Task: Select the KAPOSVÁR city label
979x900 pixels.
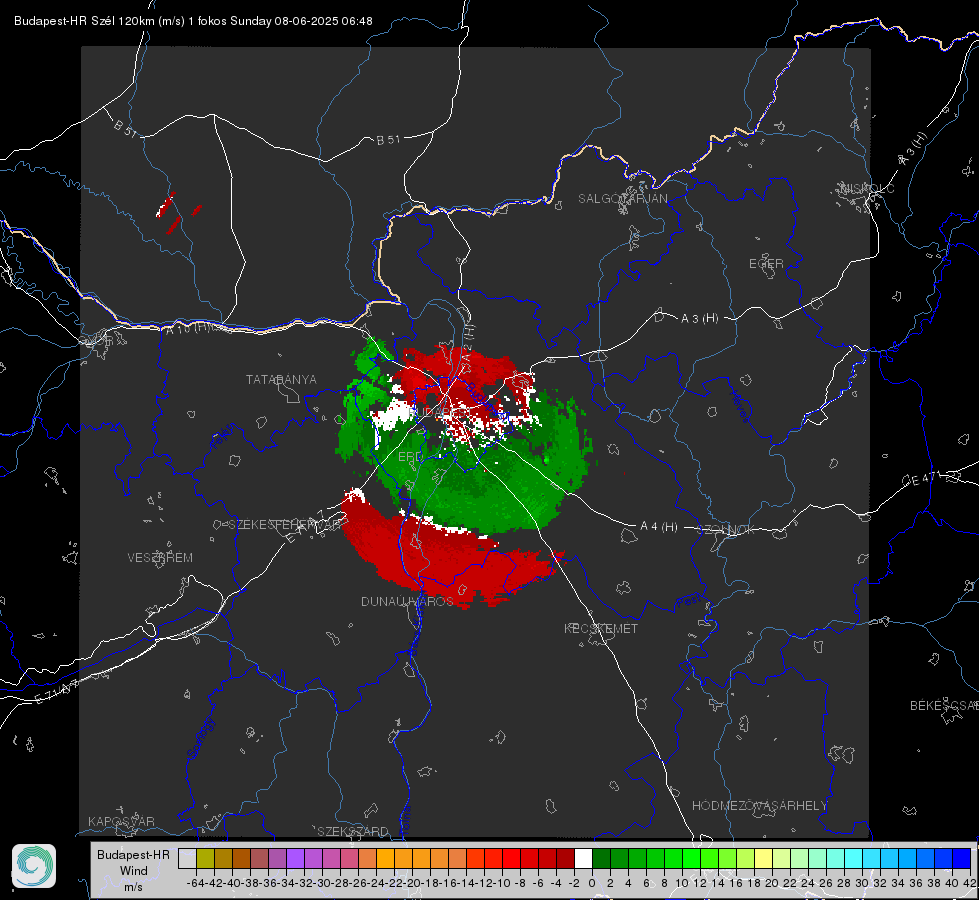Action: (121, 821)
